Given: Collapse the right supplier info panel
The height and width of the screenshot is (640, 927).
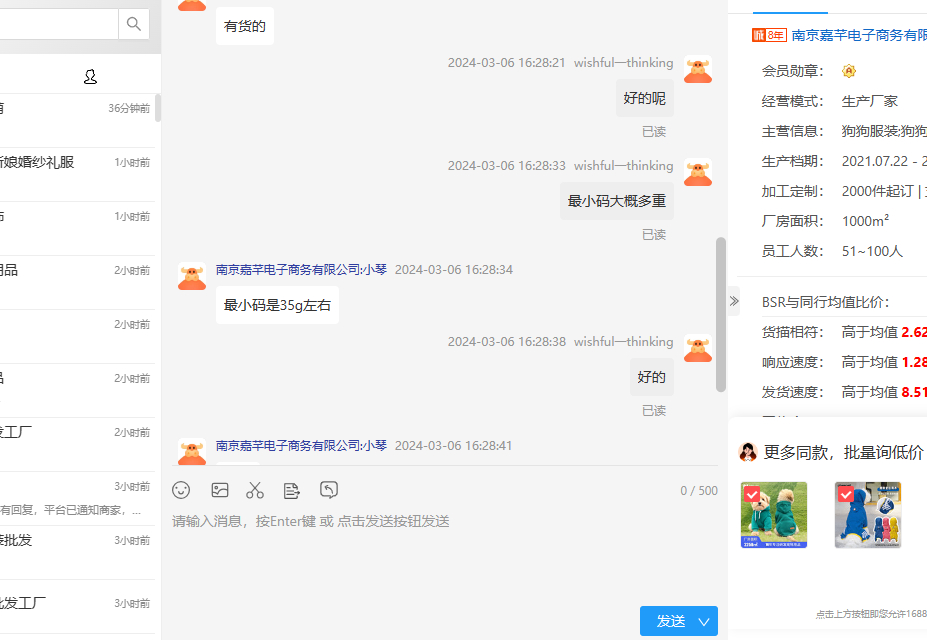Looking at the screenshot, I should [734, 301].
